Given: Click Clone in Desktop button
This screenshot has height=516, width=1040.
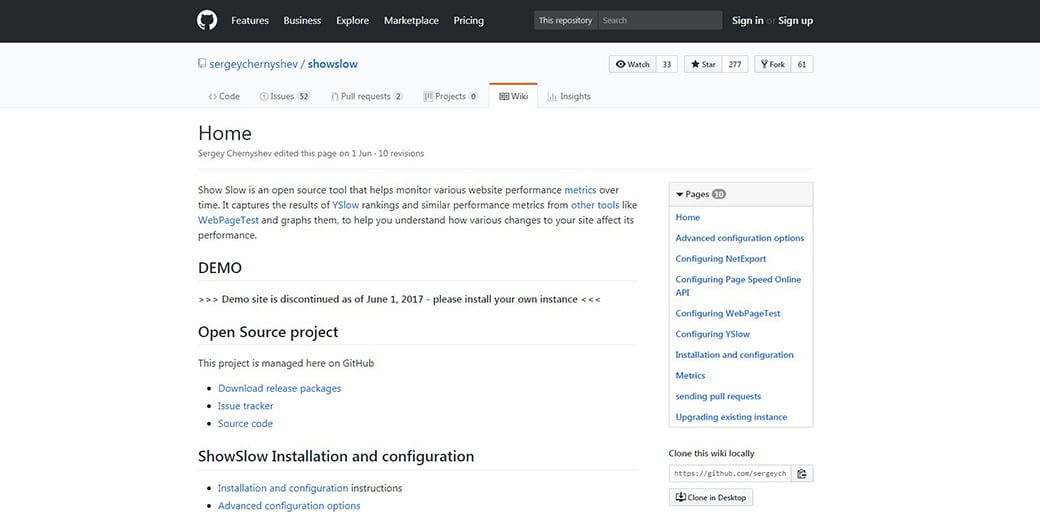Looking at the screenshot, I should 711,497.
